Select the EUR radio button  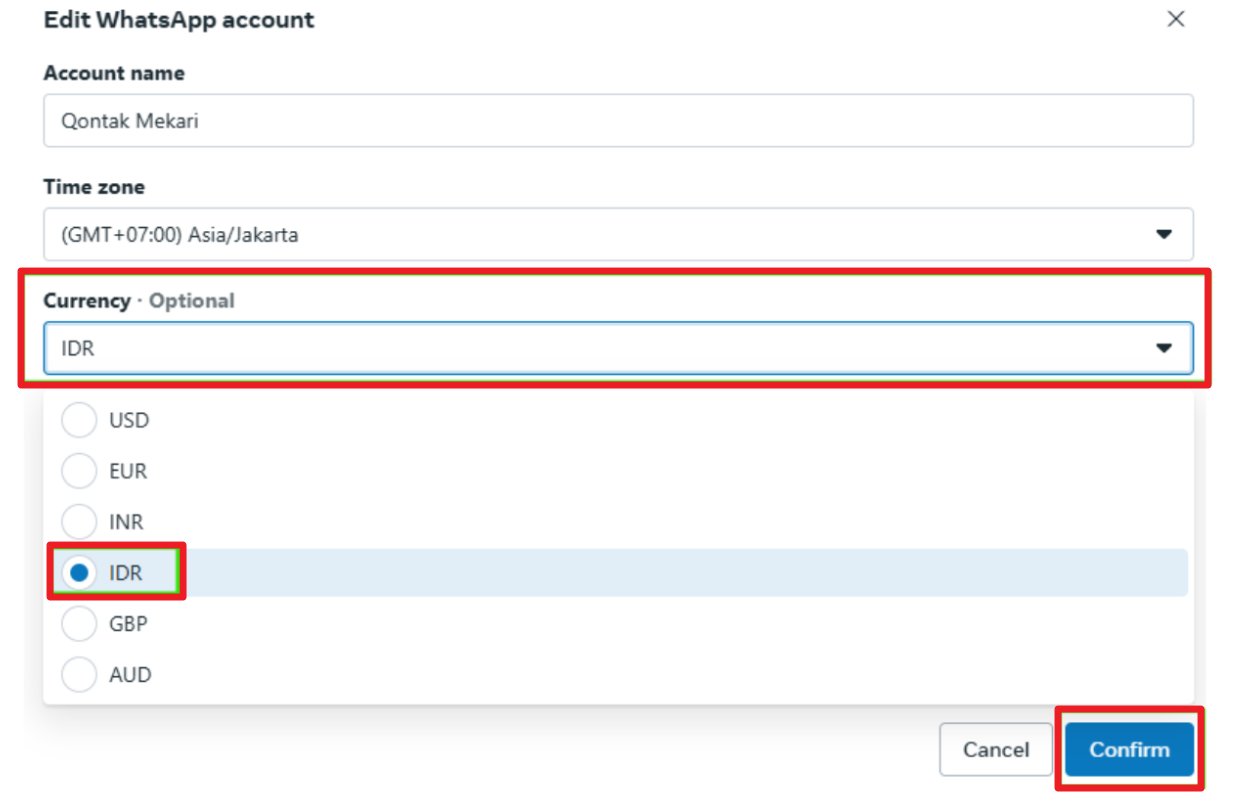79,471
